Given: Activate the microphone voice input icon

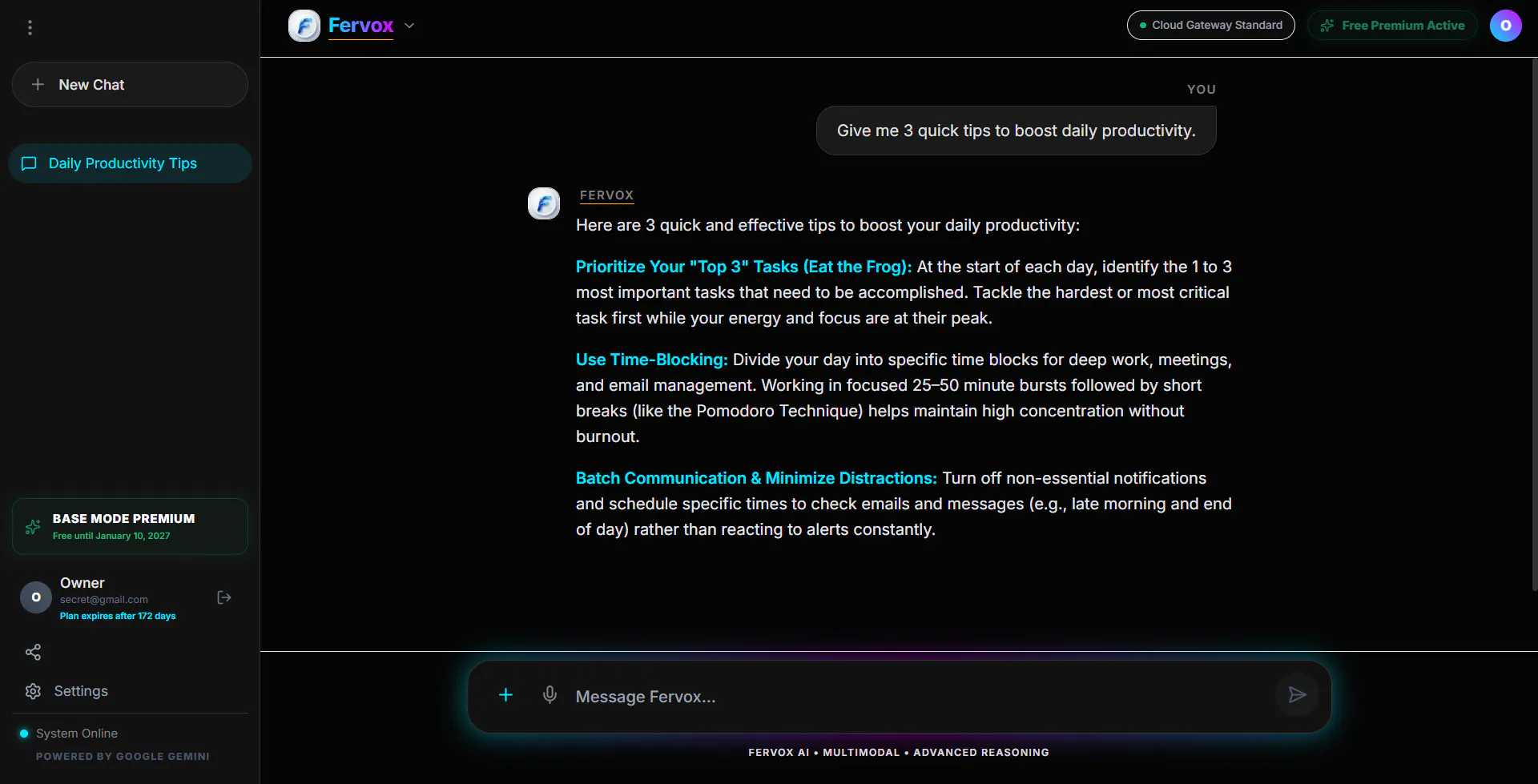Looking at the screenshot, I should (550, 695).
